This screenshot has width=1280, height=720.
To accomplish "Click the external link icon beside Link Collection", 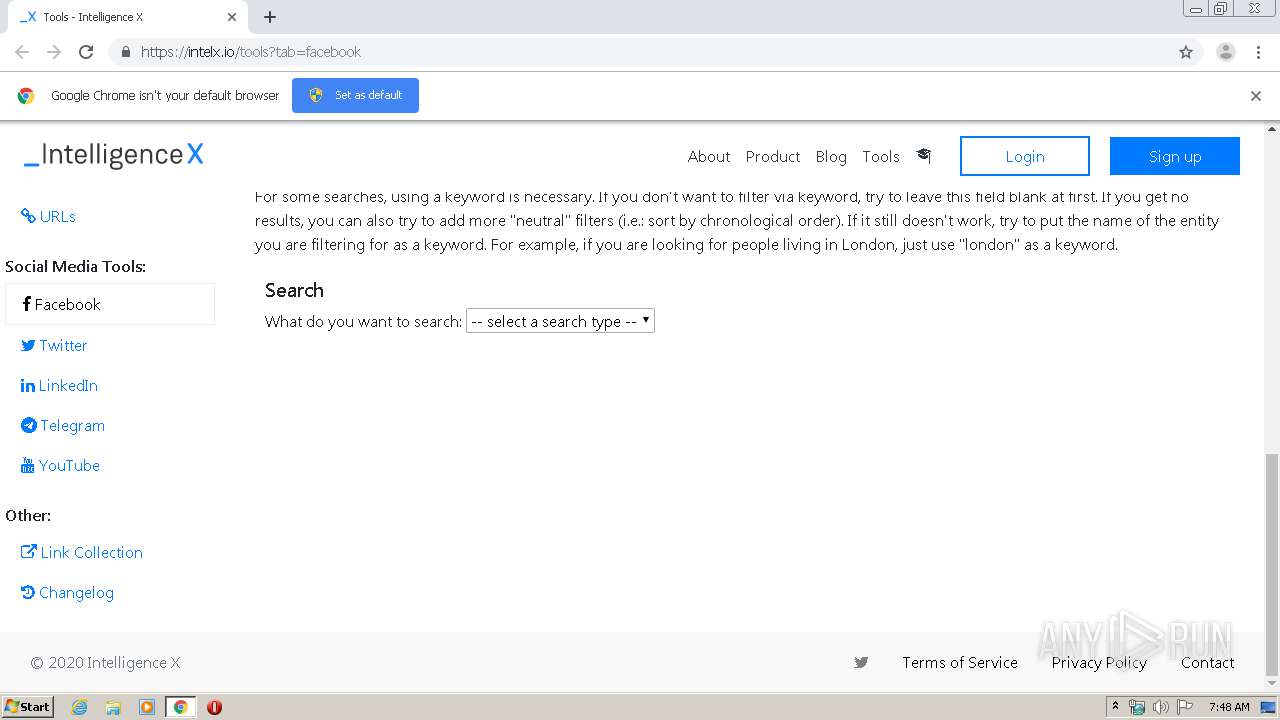I will pos(29,551).
